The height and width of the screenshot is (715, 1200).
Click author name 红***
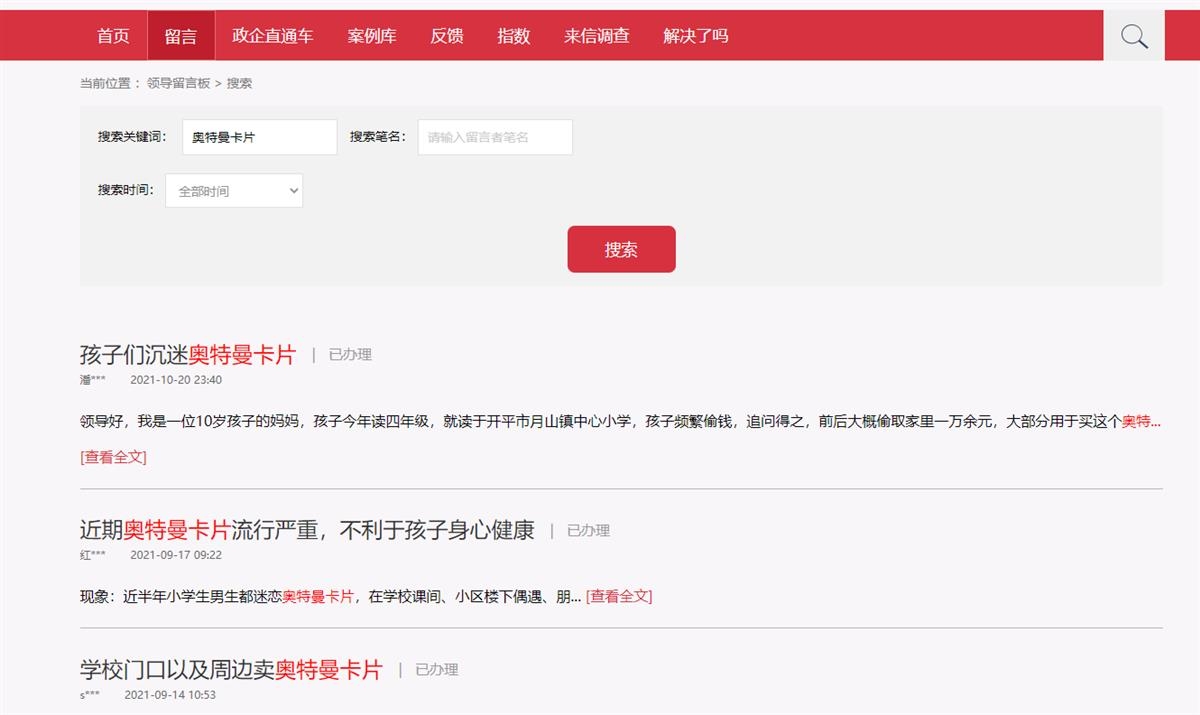click(92, 555)
